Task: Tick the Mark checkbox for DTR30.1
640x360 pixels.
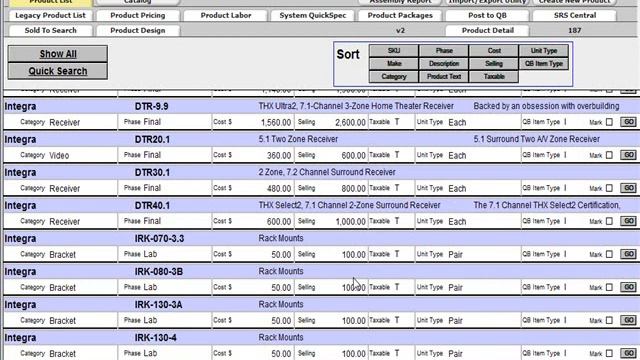Action: pos(609,188)
